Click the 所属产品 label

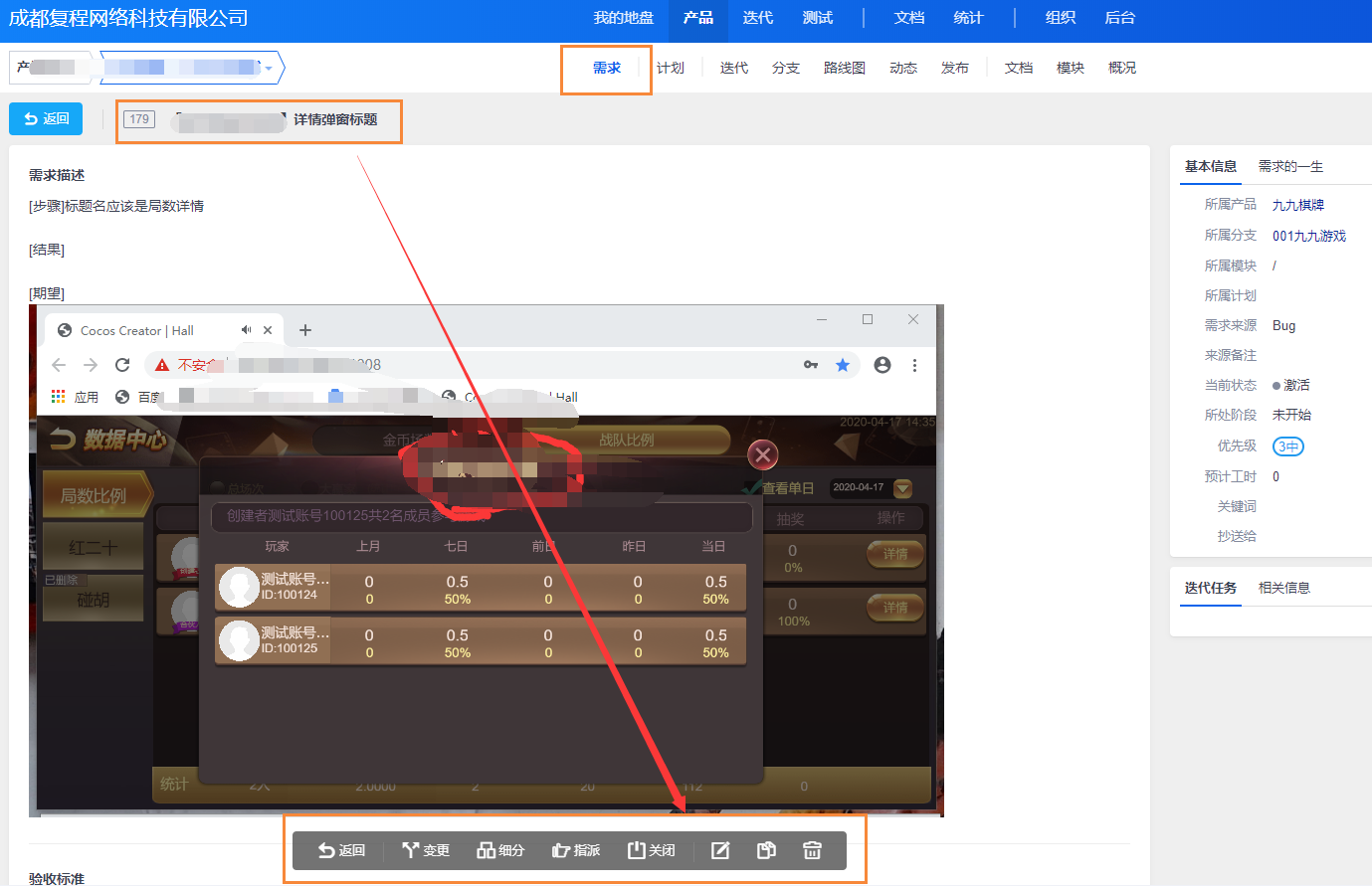point(1231,204)
